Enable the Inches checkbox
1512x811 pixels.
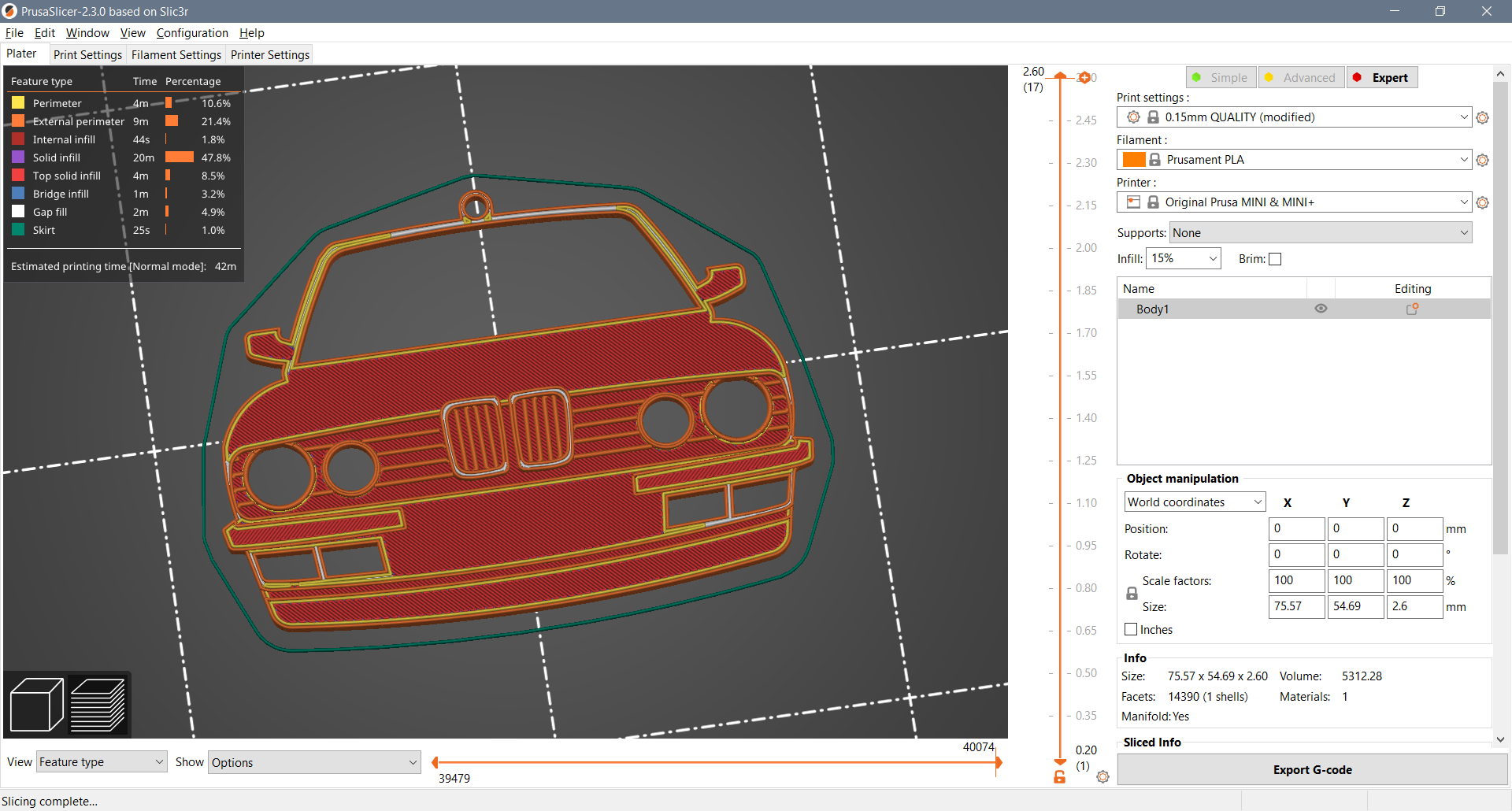(x=1131, y=629)
